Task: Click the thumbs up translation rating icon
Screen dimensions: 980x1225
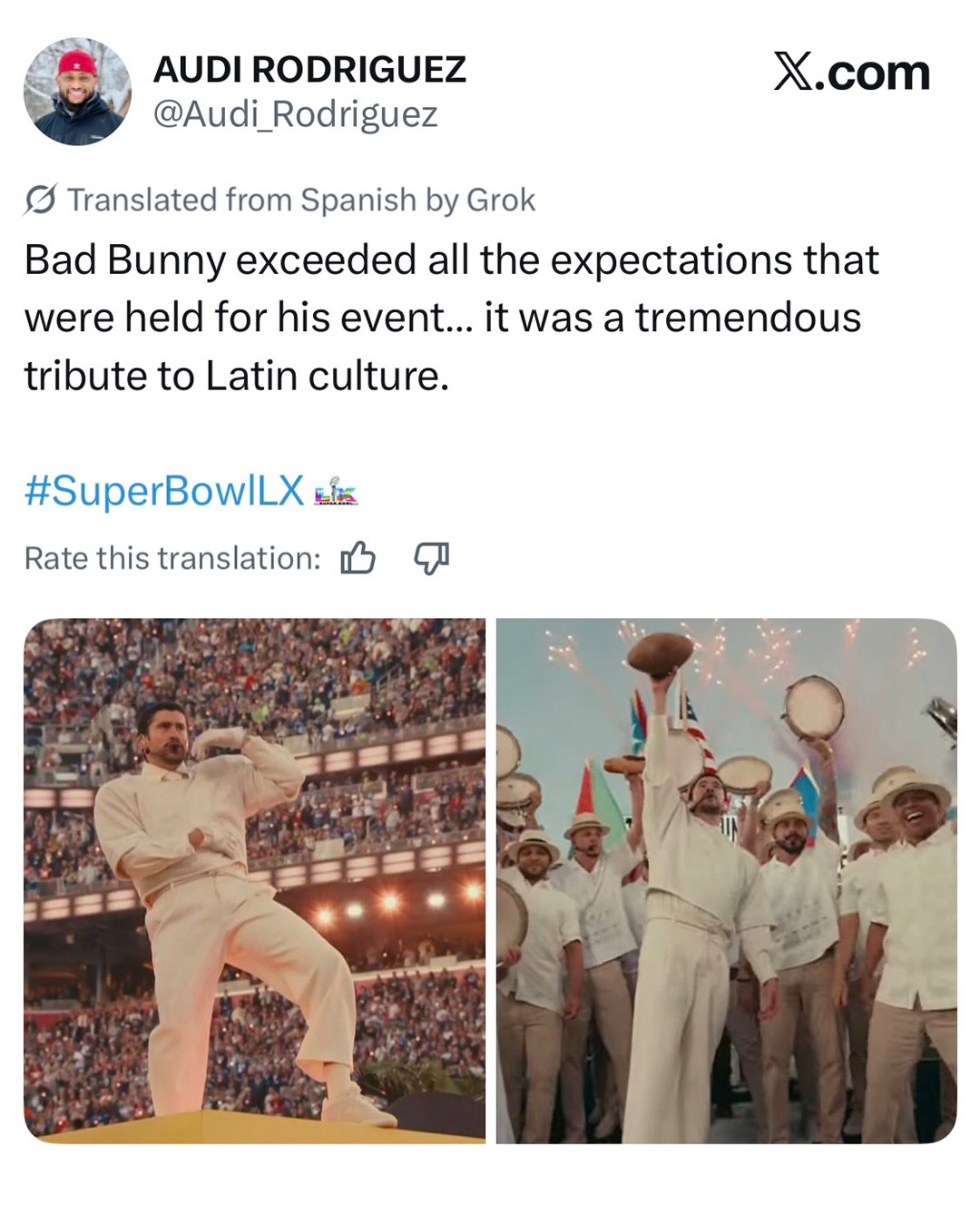Action: pos(358,558)
